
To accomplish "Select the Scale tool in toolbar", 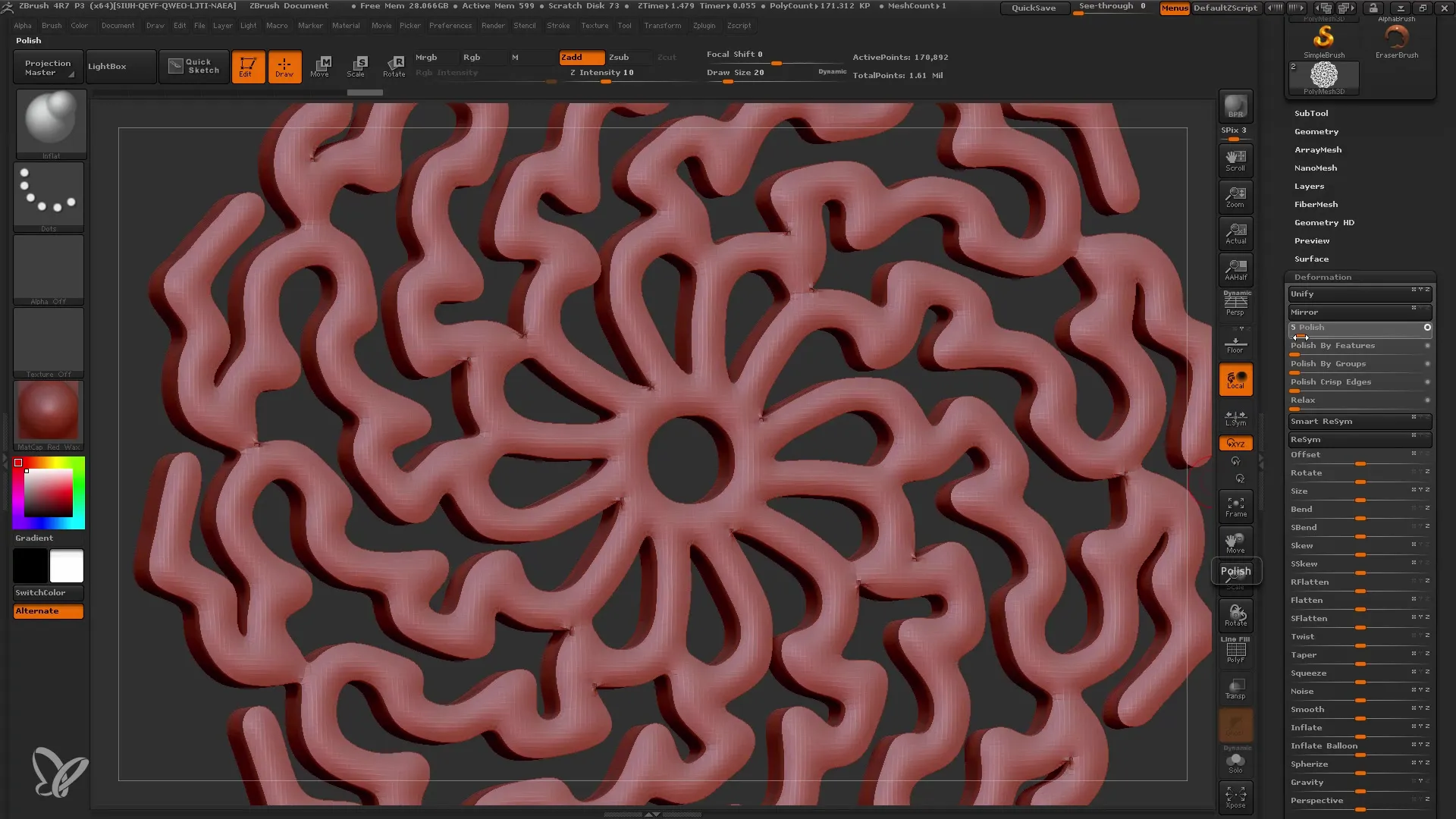I will point(357,65).
